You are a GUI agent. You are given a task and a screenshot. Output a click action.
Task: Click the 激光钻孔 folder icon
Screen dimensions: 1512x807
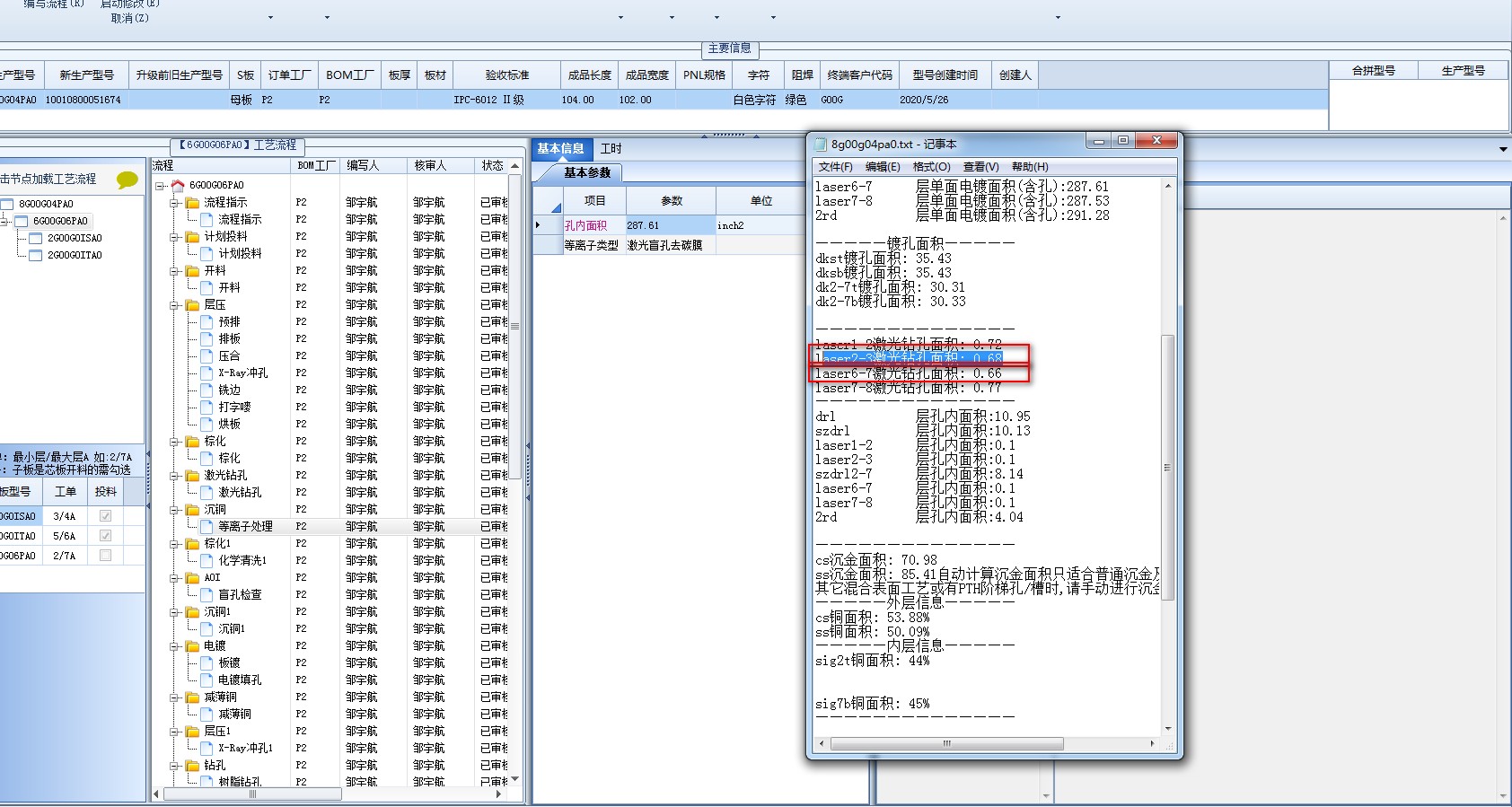click(192, 476)
